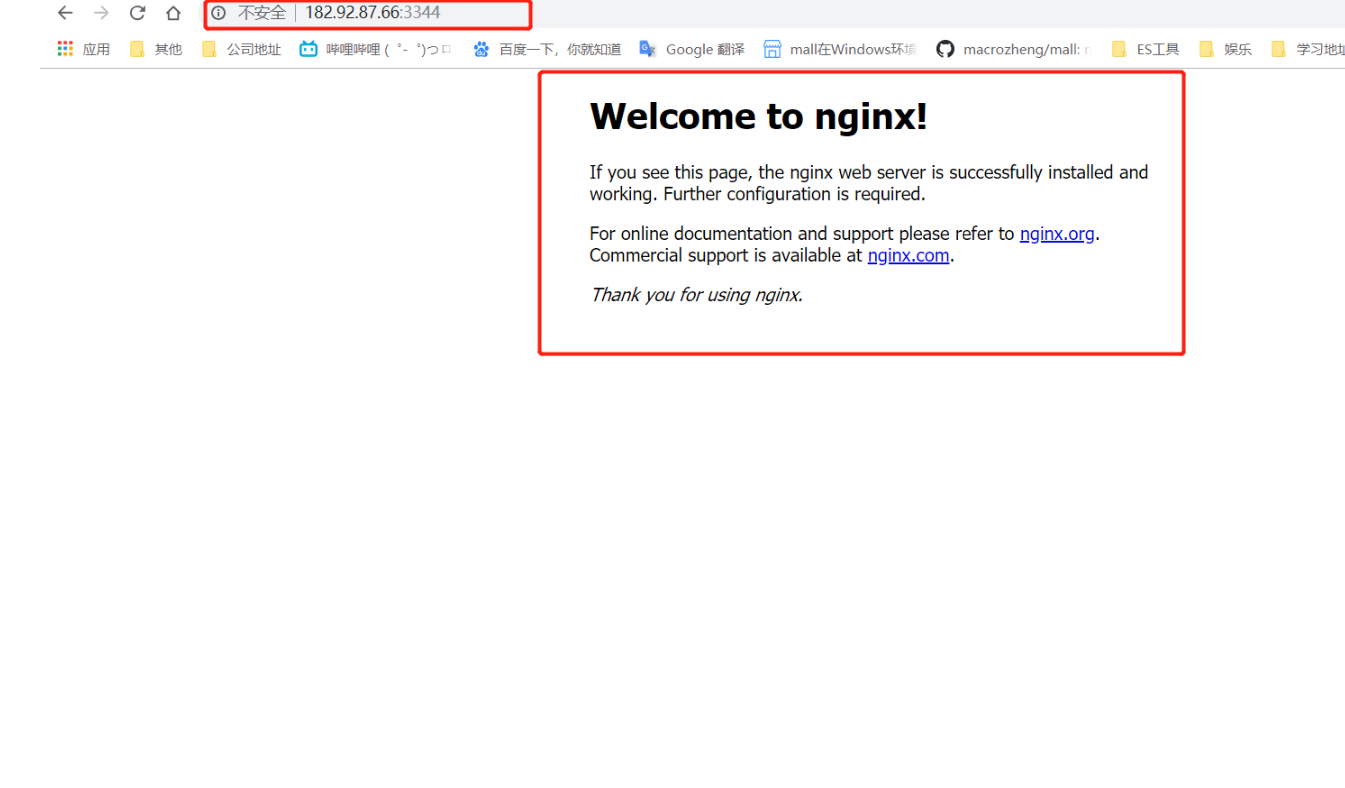The image size is (1345, 788).
Task: Open the ES工具 bookmarks folder
Action: [x=1146, y=49]
